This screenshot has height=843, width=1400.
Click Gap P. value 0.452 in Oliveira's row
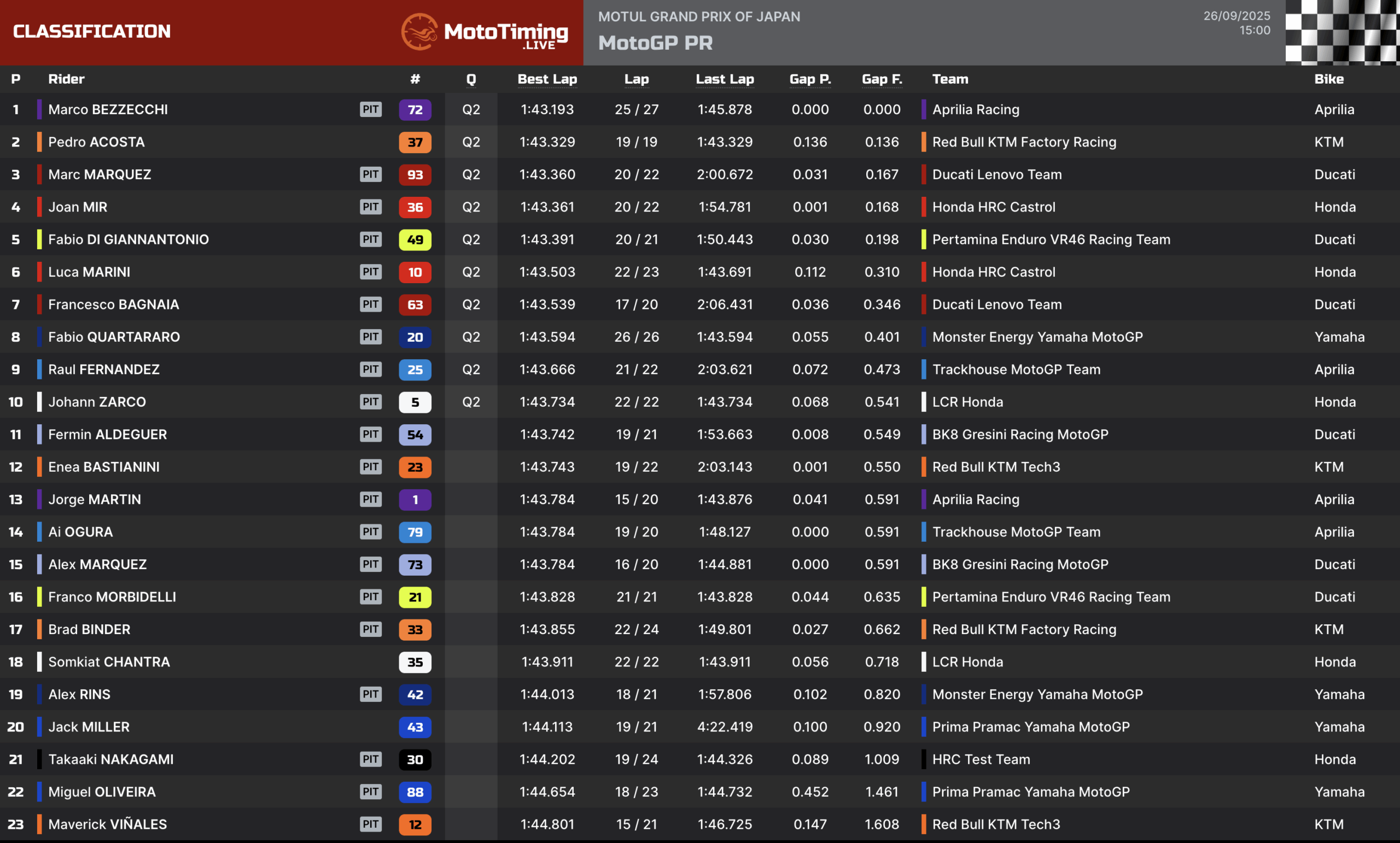coord(810,792)
